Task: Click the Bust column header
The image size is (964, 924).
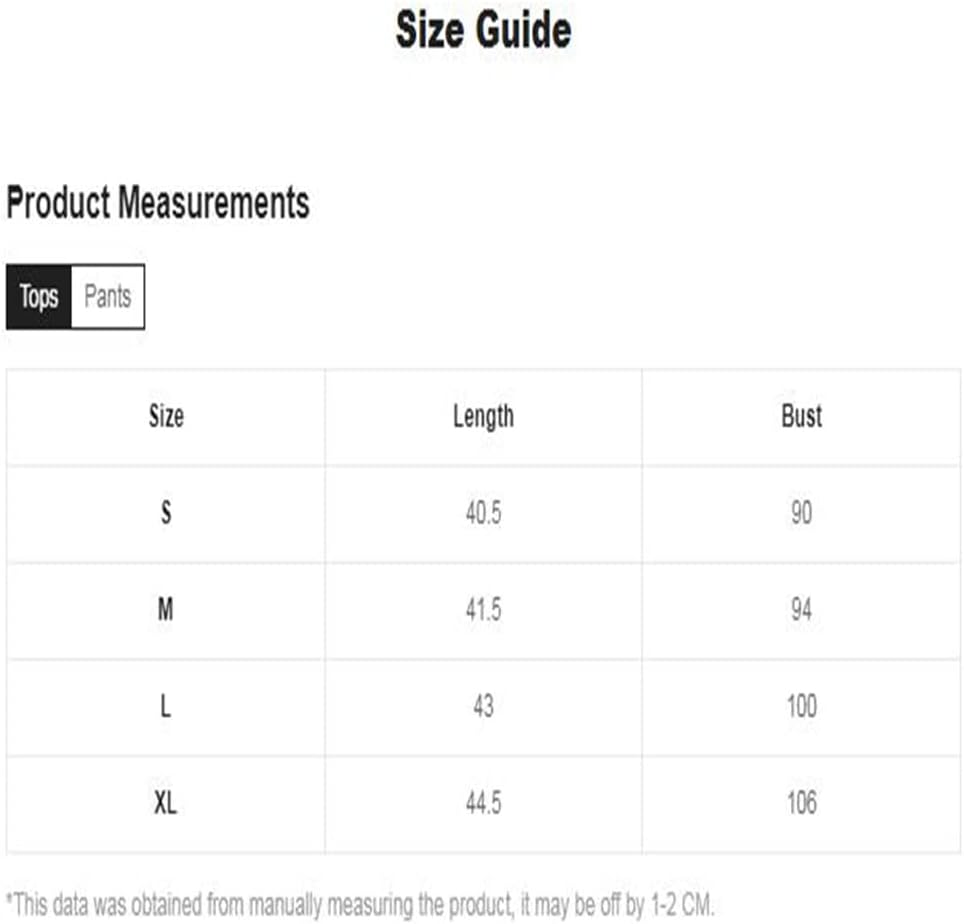Action: pos(801,416)
